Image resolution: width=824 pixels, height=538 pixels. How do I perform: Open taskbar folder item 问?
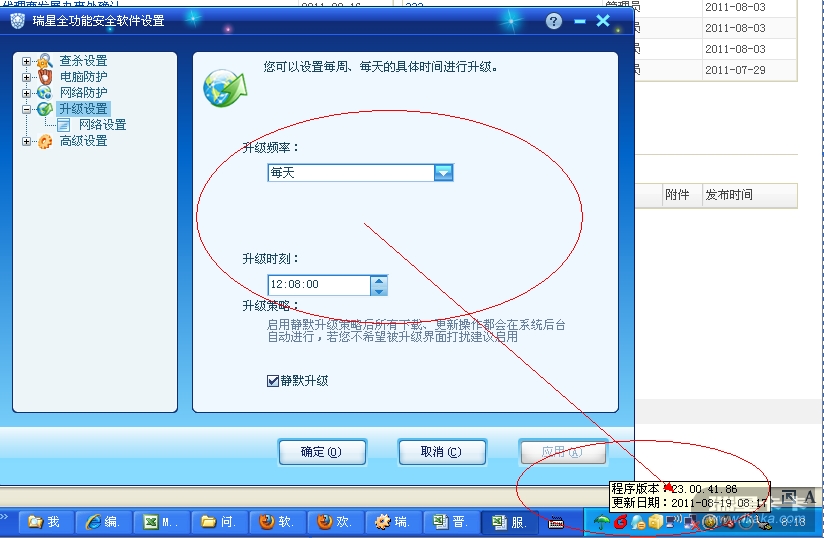(219, 522)
